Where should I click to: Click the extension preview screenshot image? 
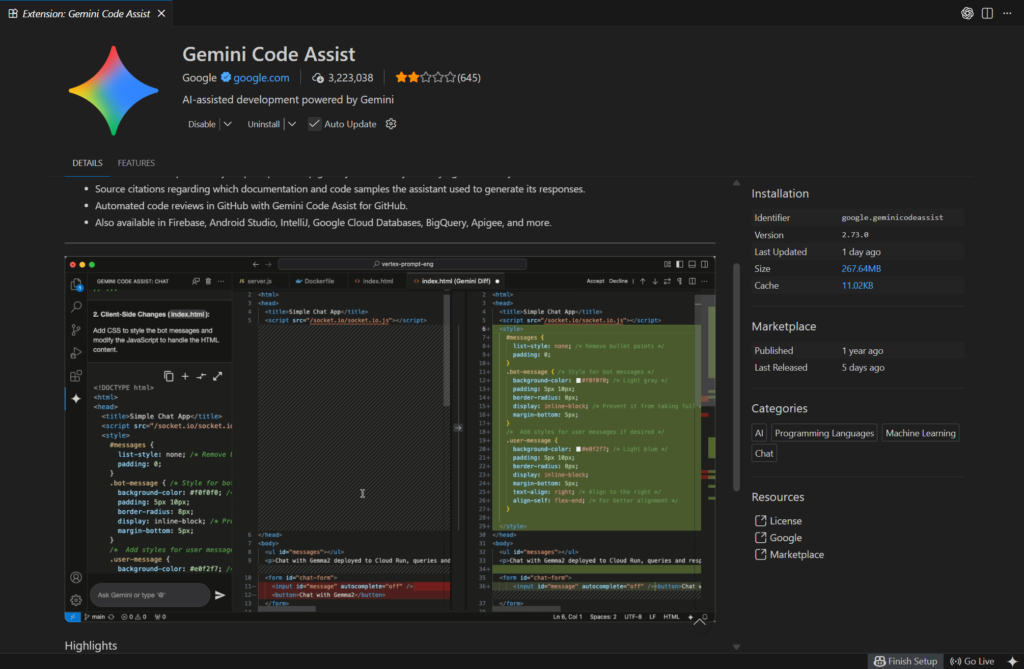pos(390,440)
